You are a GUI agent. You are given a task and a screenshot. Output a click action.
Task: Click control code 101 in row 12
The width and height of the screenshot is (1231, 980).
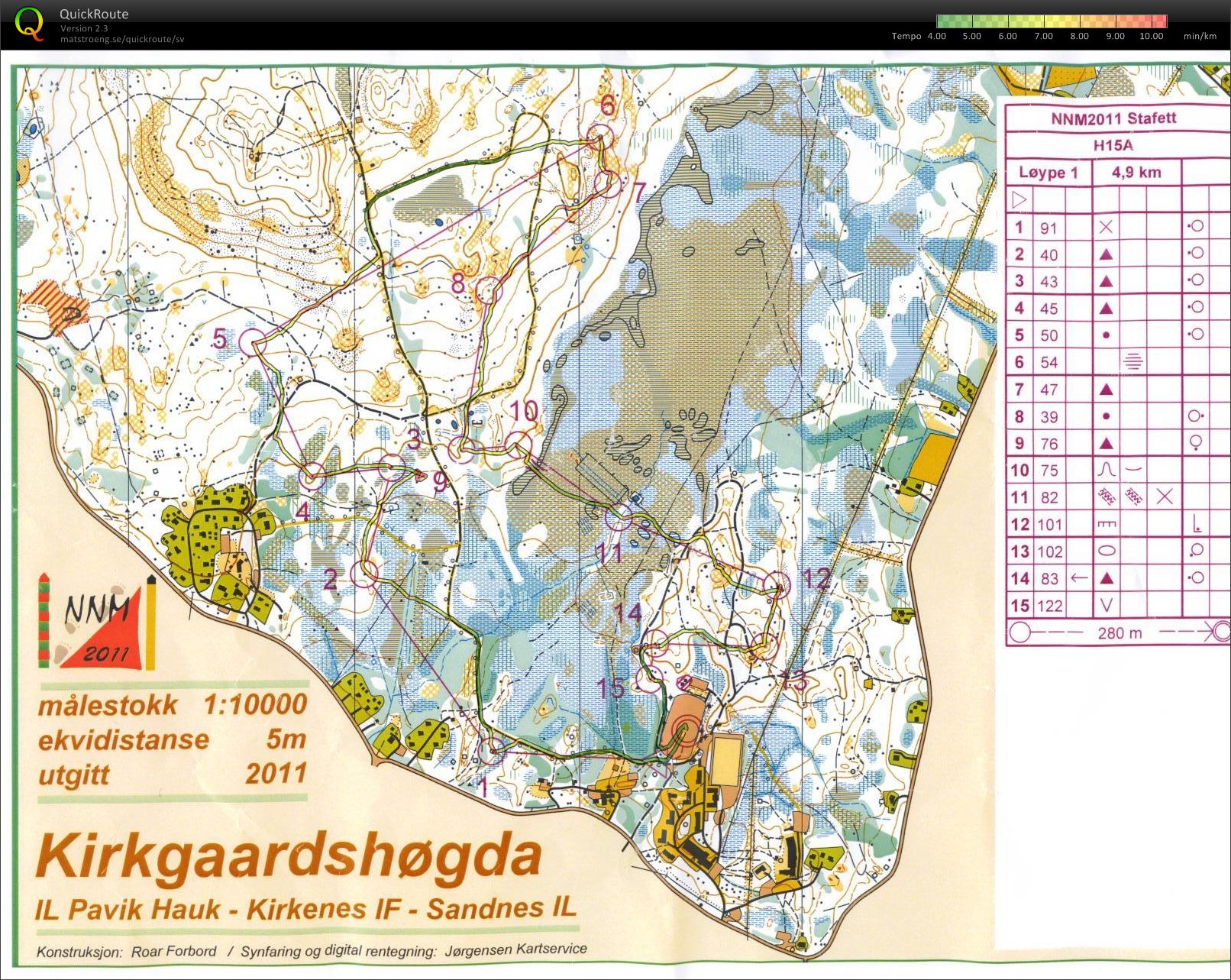tap(1049, 525)
